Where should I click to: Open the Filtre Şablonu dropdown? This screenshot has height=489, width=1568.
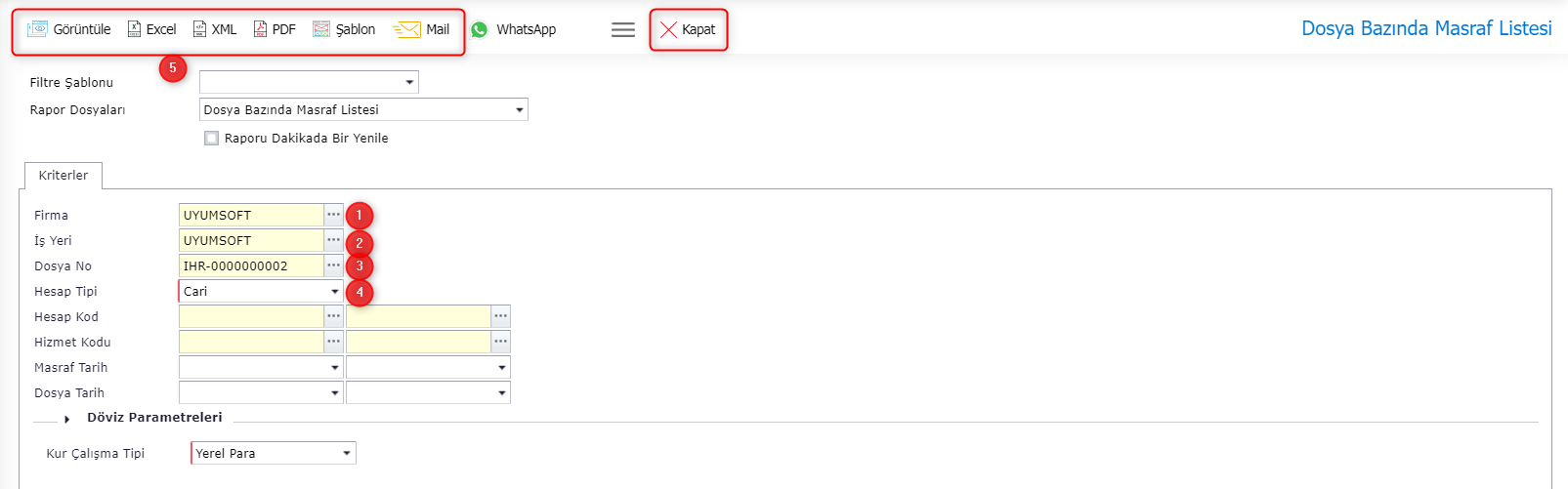(309, 82)
